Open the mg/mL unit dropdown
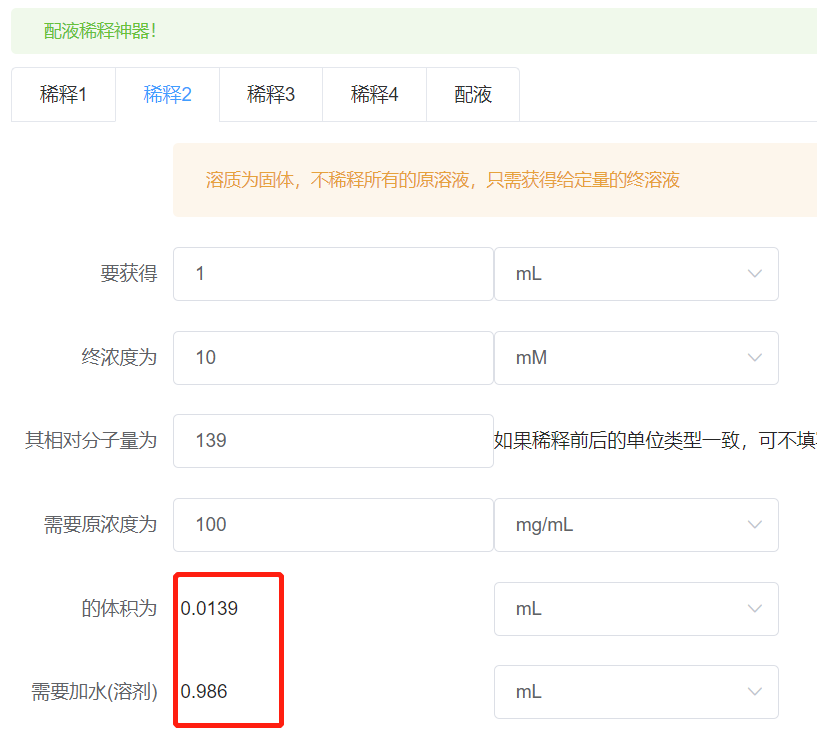Image resolution: width=817 pixels, height=747 pixels. pos(636,525)
